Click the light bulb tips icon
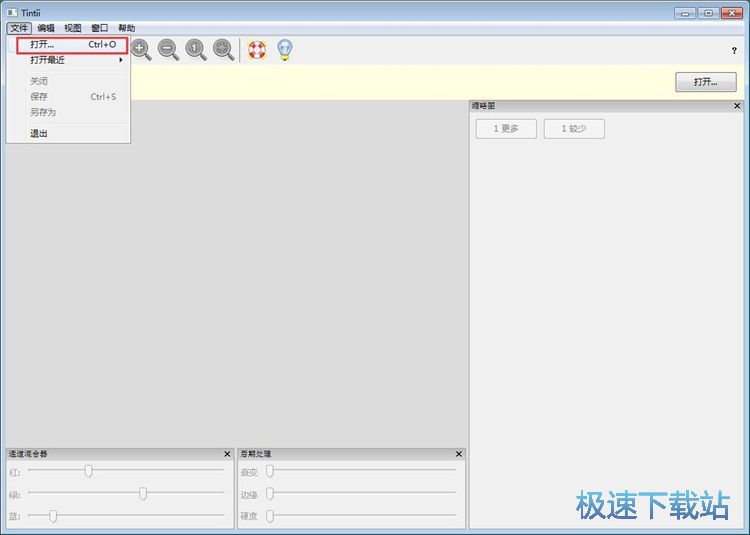 coord(285,50)
